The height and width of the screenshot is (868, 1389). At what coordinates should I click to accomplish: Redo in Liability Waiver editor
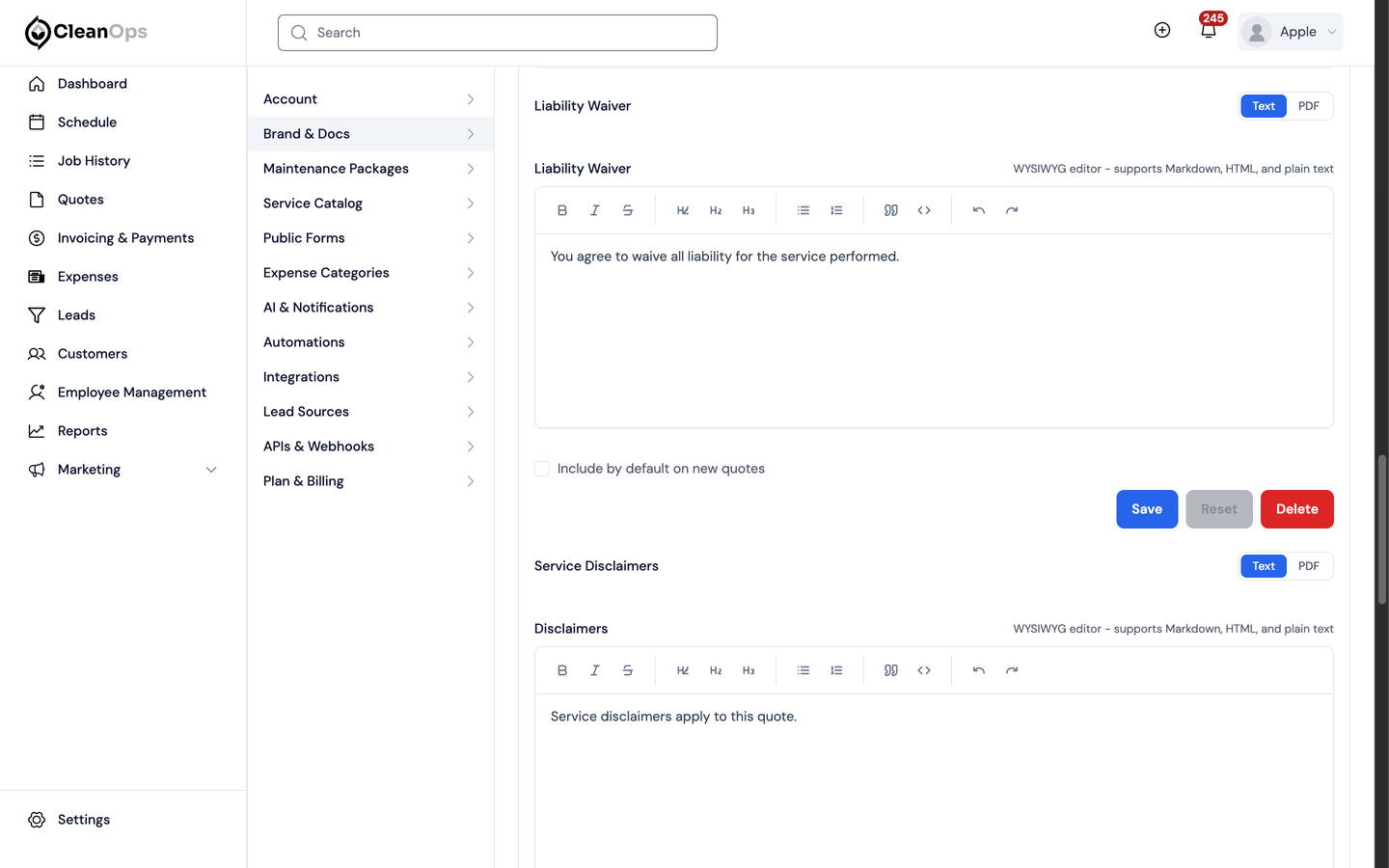(x=1012, y=210)
